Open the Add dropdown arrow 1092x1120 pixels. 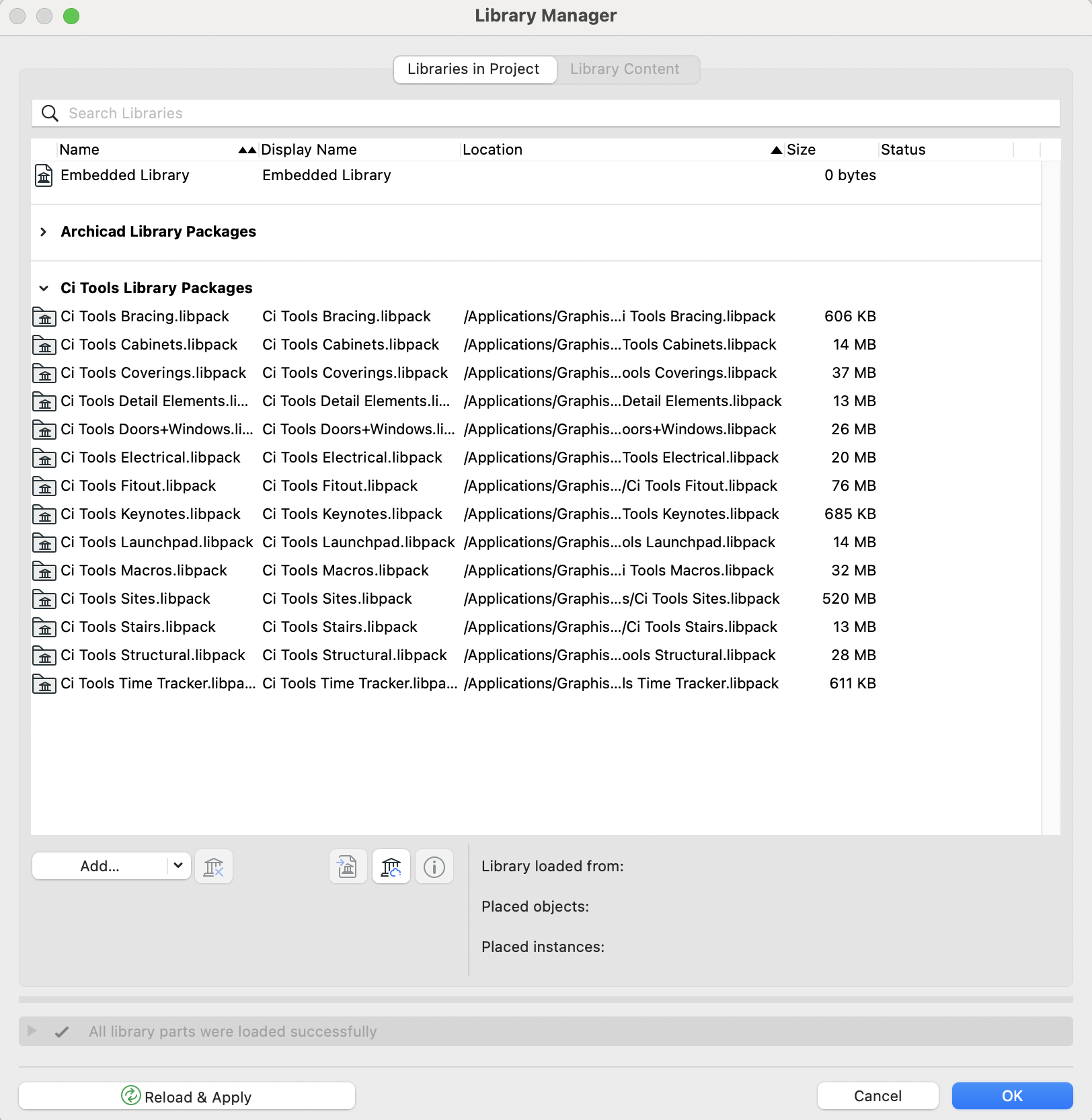click(178, 865)
